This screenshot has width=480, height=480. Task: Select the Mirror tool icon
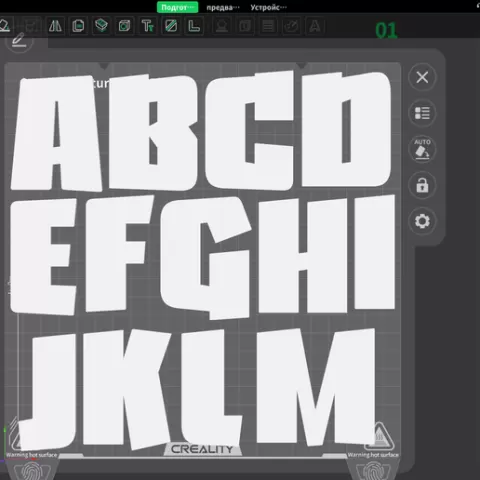pos(55,26)
